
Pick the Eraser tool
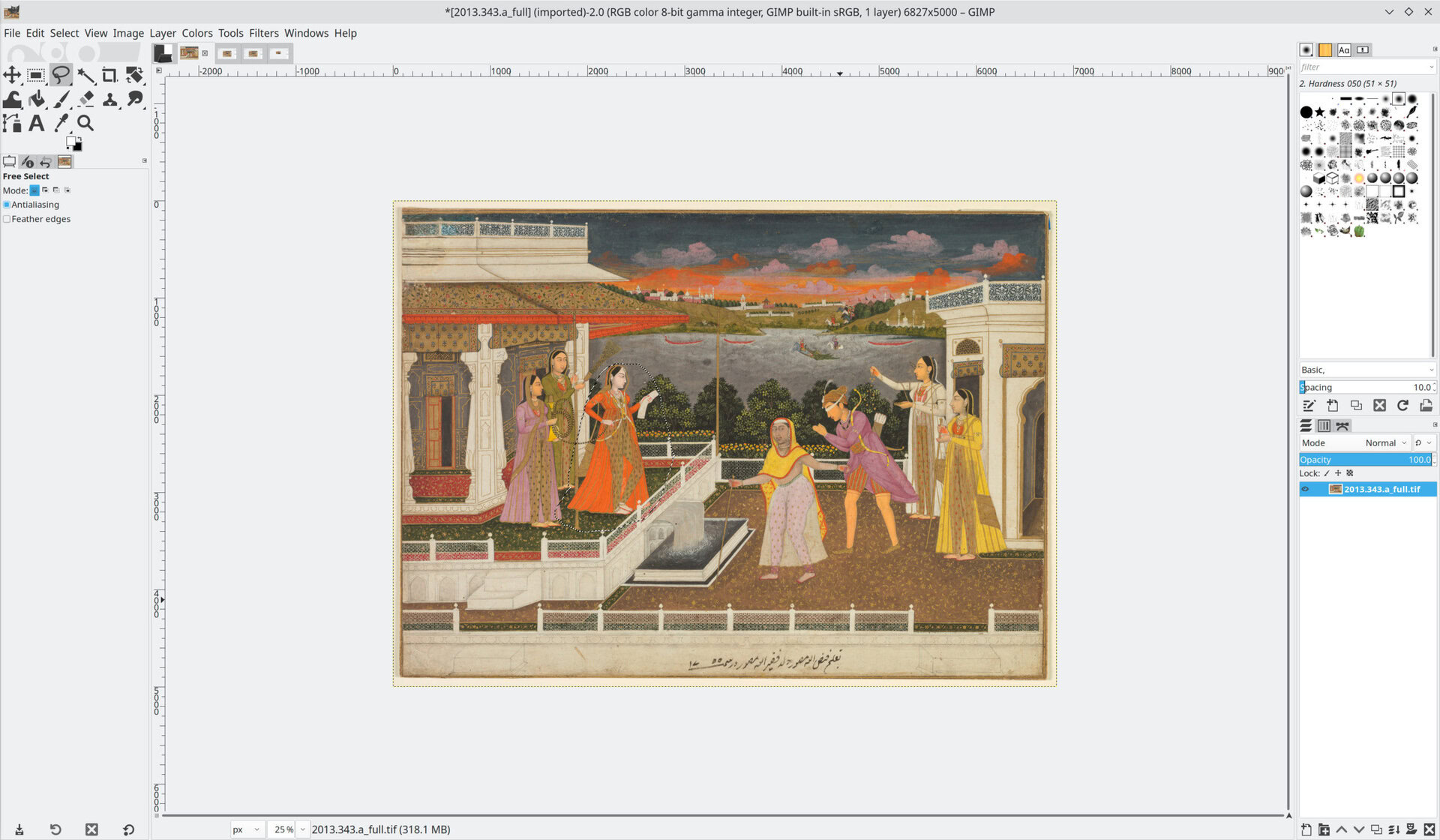(x=85, y=99)
